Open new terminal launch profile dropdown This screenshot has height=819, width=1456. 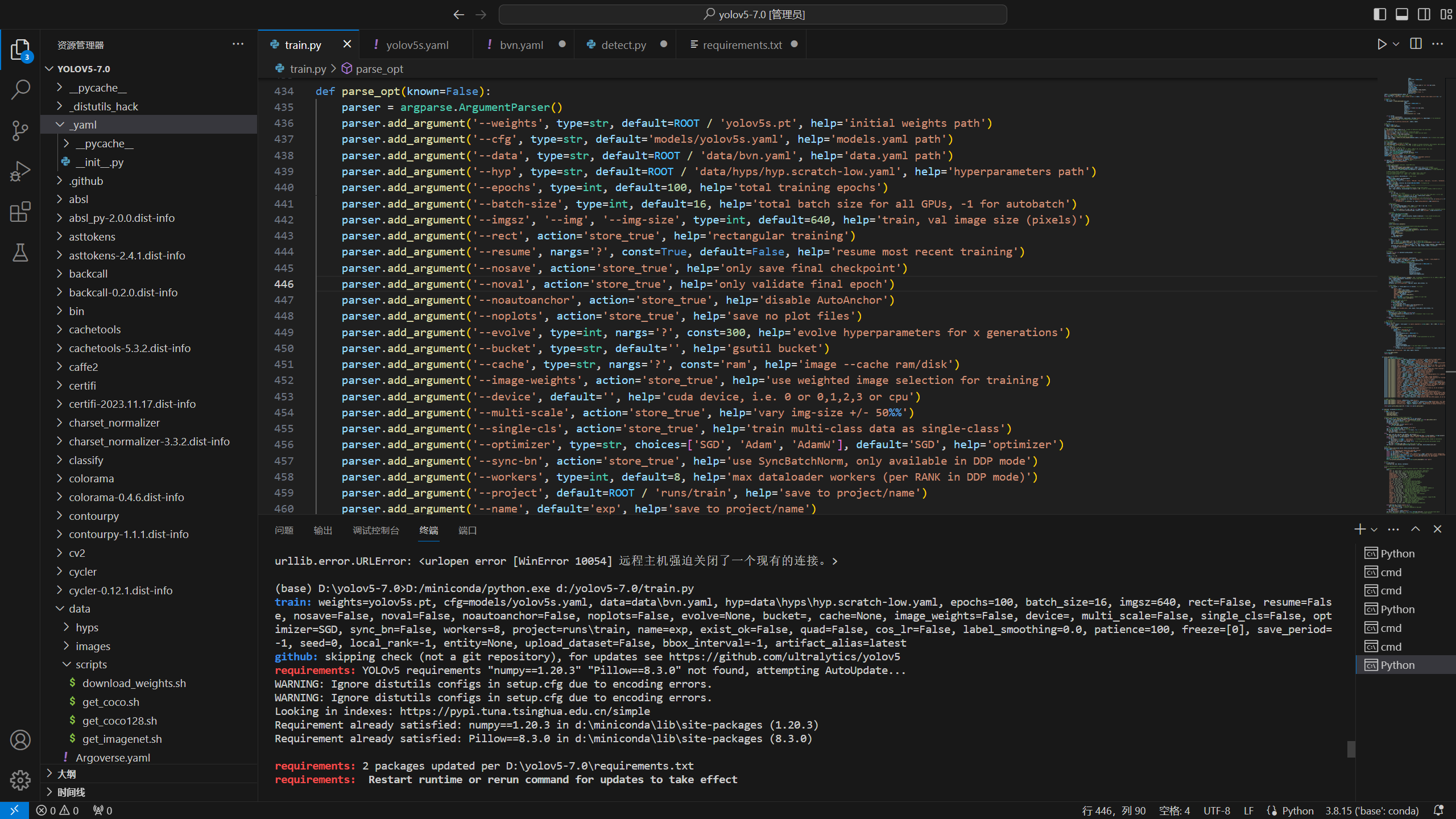point(1374,530)
